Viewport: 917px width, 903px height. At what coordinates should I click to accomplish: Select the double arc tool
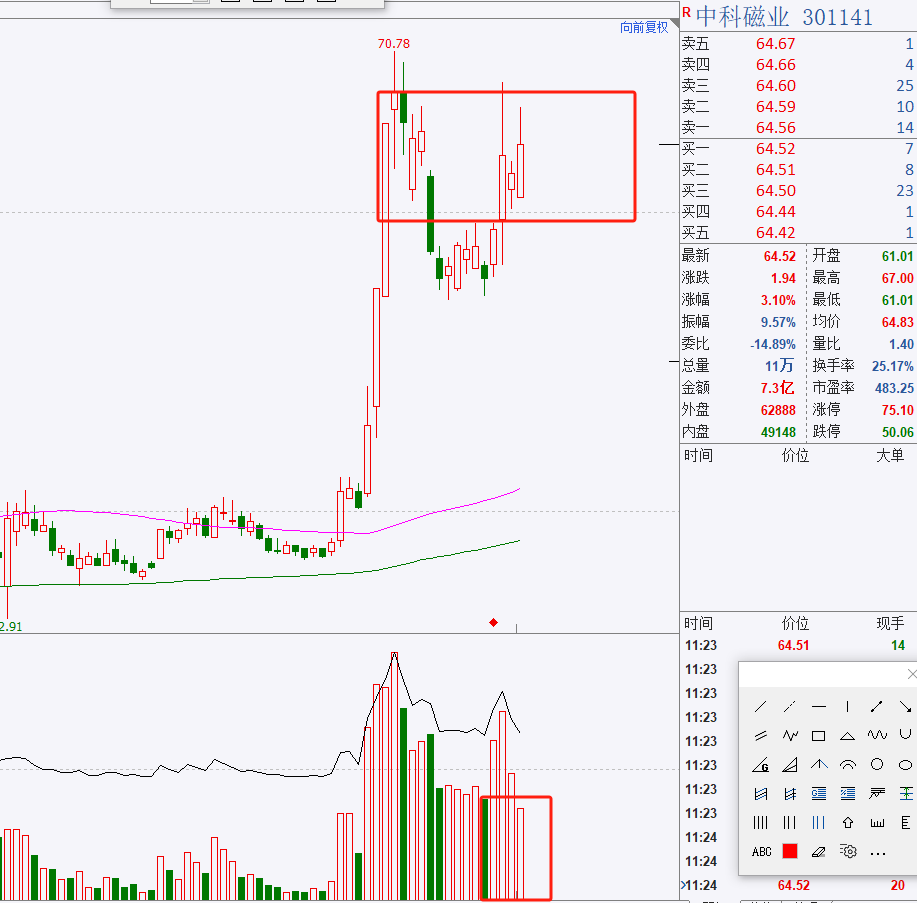(847, 764)
